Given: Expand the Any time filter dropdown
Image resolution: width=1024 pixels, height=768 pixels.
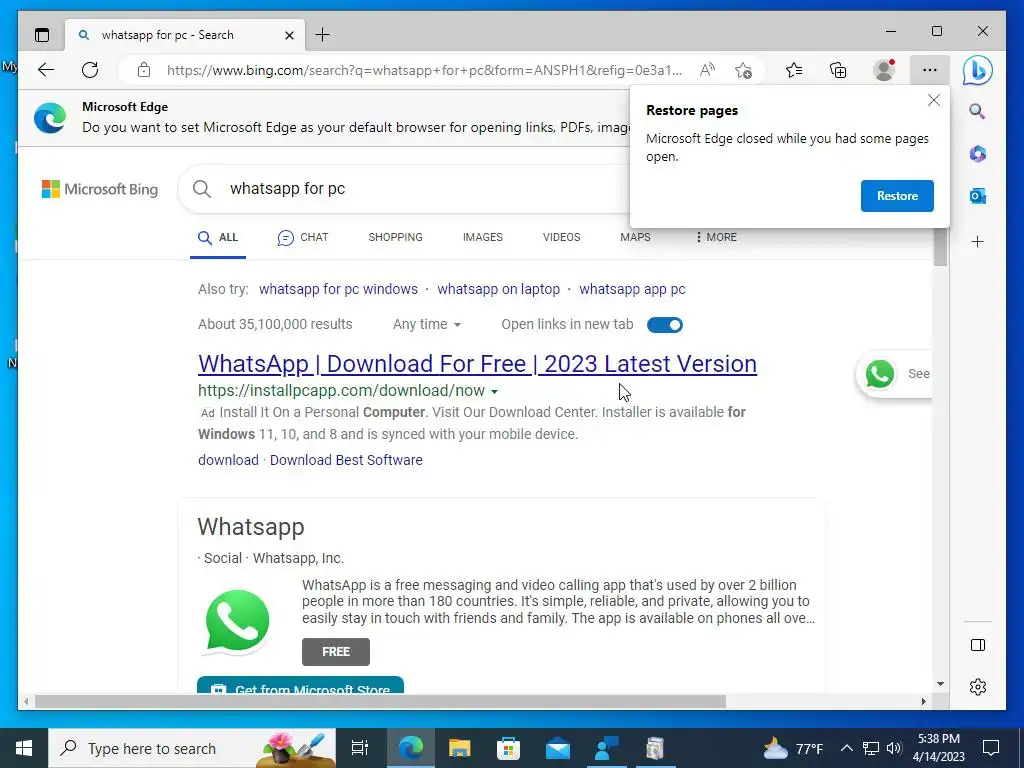Looking at the screenshot, I should [x=426, y=325].
